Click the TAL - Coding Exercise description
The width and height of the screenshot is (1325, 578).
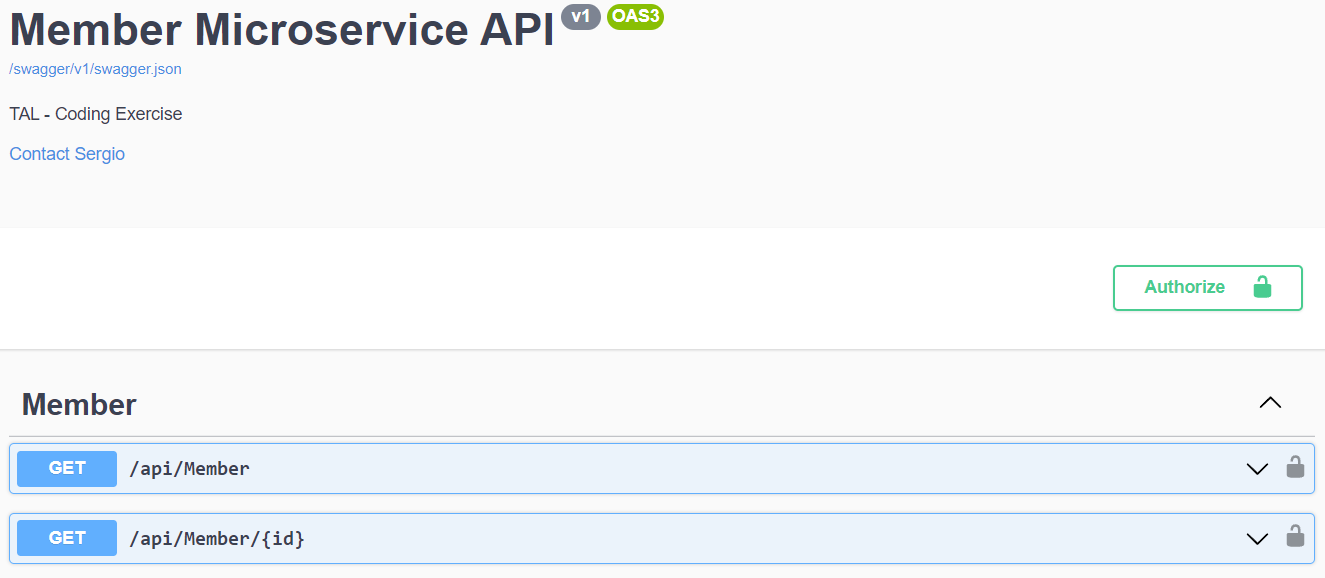(95, 113)
